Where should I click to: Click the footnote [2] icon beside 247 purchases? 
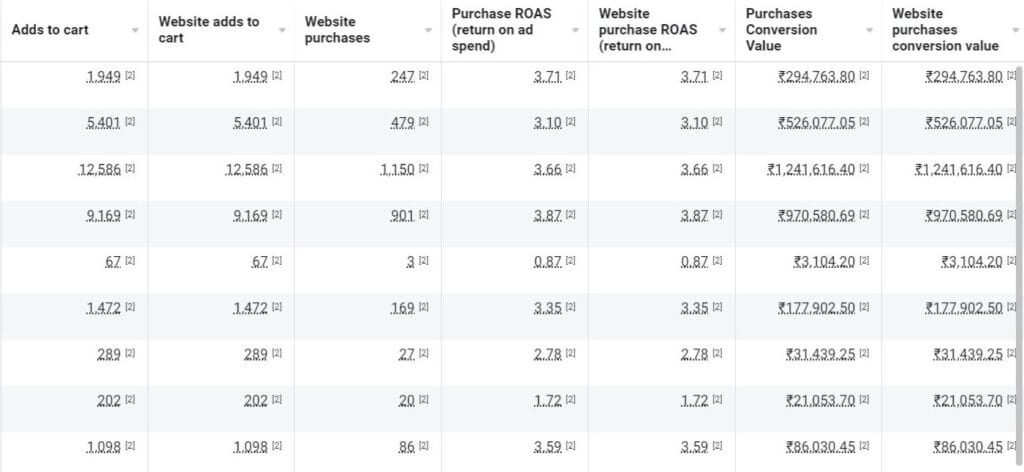tap(424, 76)
